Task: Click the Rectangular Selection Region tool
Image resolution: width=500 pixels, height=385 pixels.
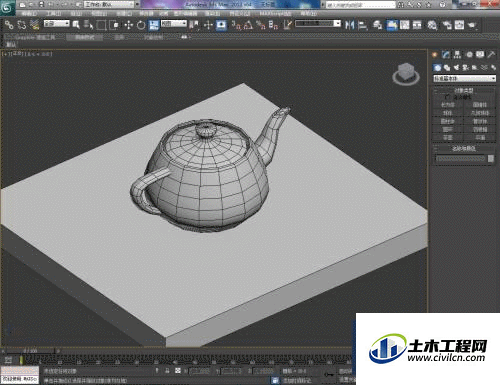Action: 101,25
